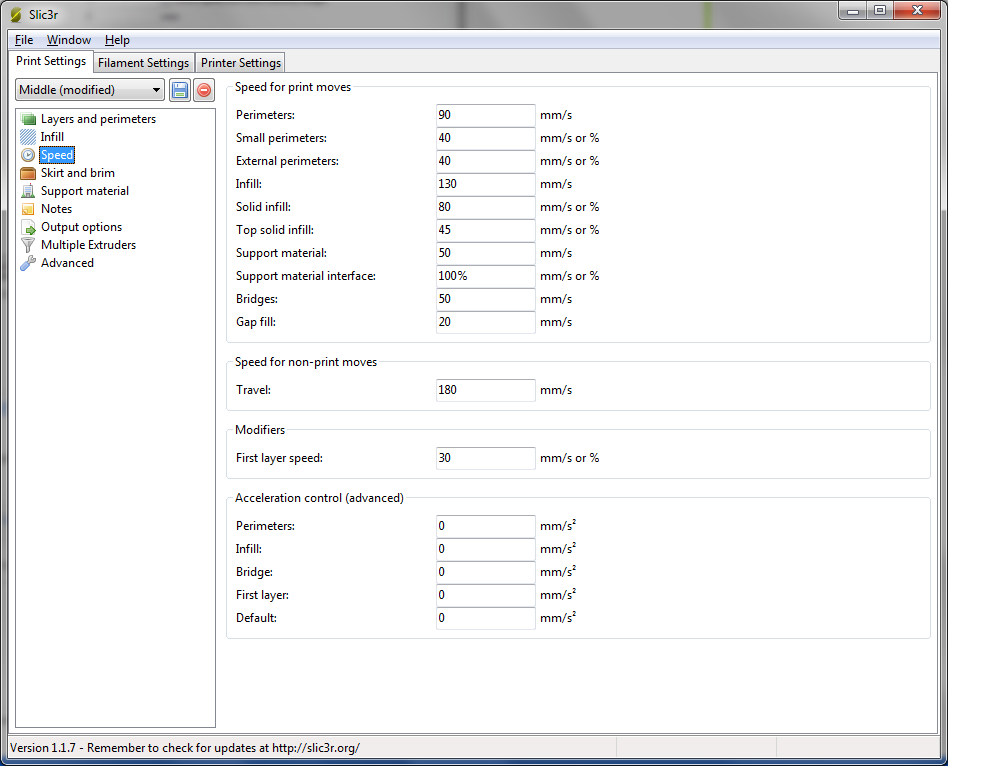
Task: Open the File menu
Action: (x=24, y=40)
